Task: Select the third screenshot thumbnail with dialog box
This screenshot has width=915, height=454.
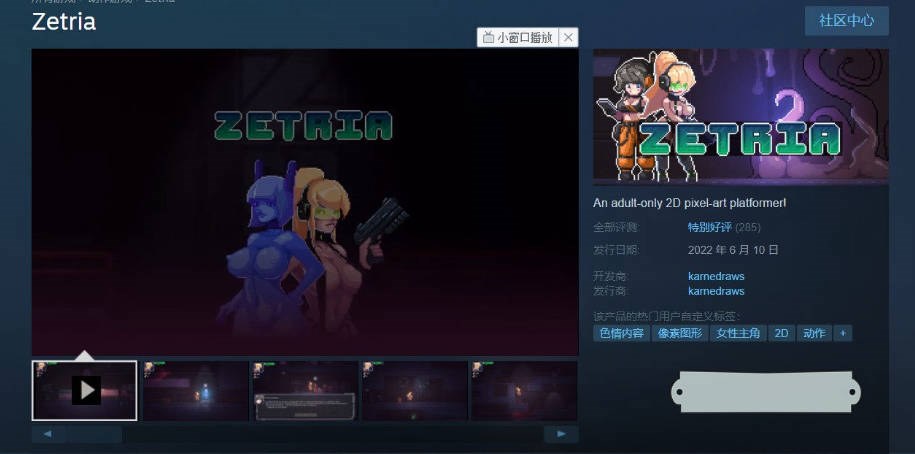Action: 305,390
